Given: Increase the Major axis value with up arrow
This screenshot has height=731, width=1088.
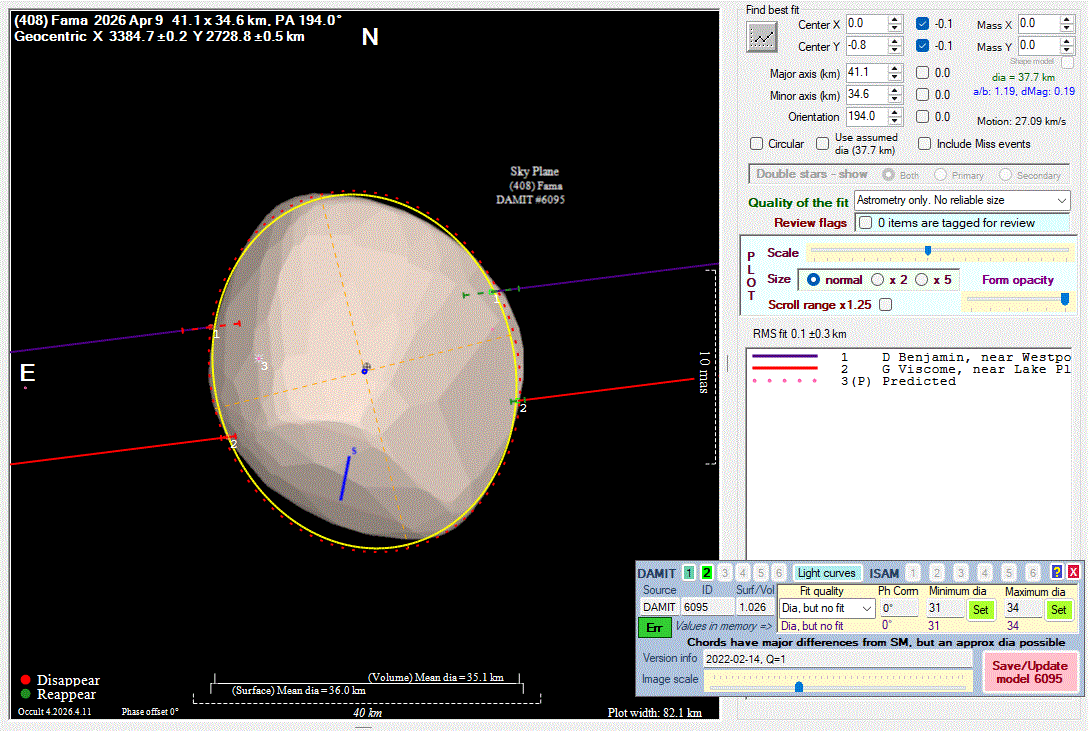Looking at the screenshot, I should [x=895, y=68].
